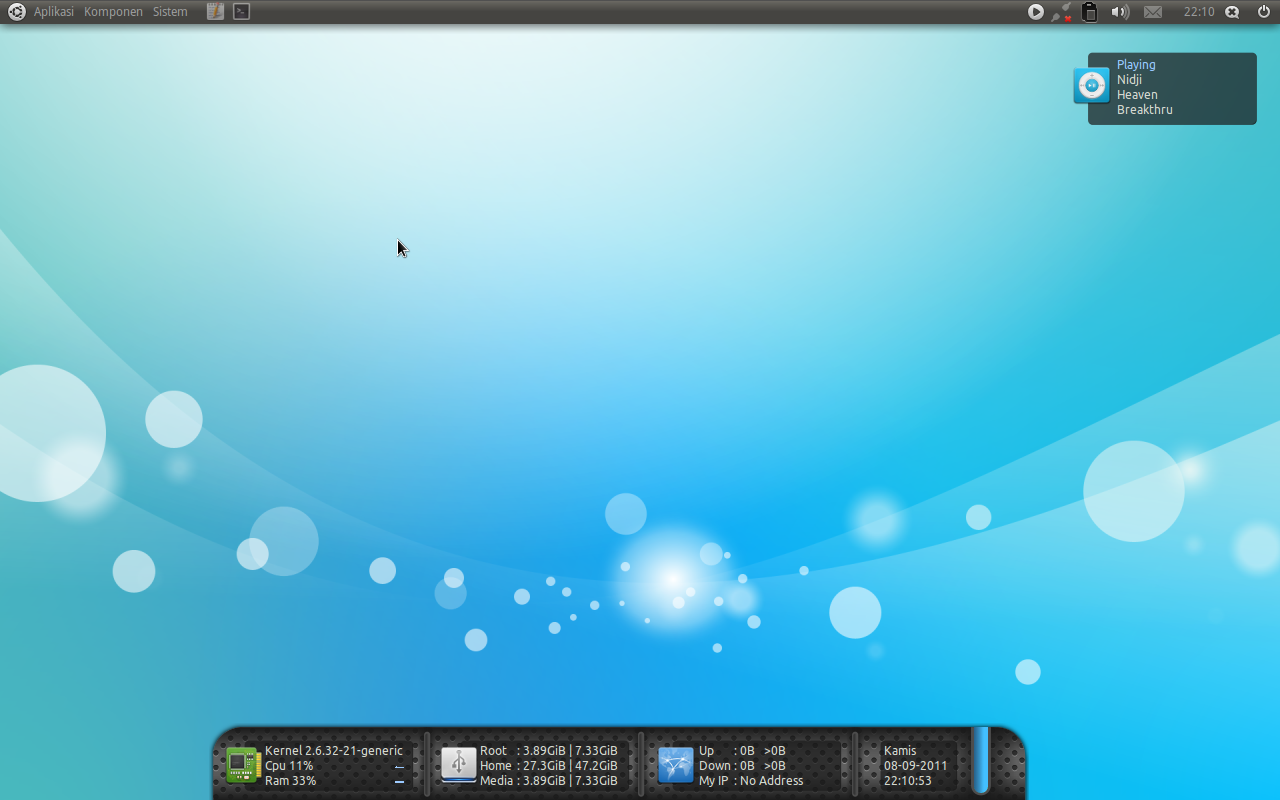Click the 'Kamis' day text

pyautogui.click(x=900, y=751)
